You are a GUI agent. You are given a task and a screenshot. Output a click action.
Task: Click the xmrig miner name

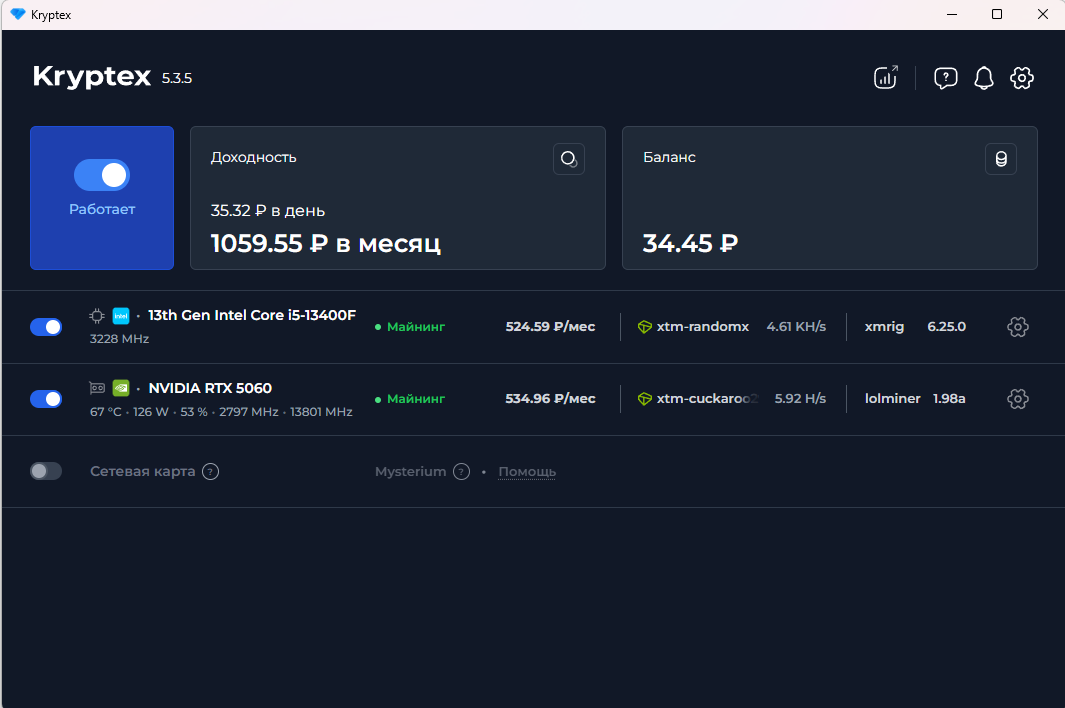pyautogui.click(x=884, y=327)
